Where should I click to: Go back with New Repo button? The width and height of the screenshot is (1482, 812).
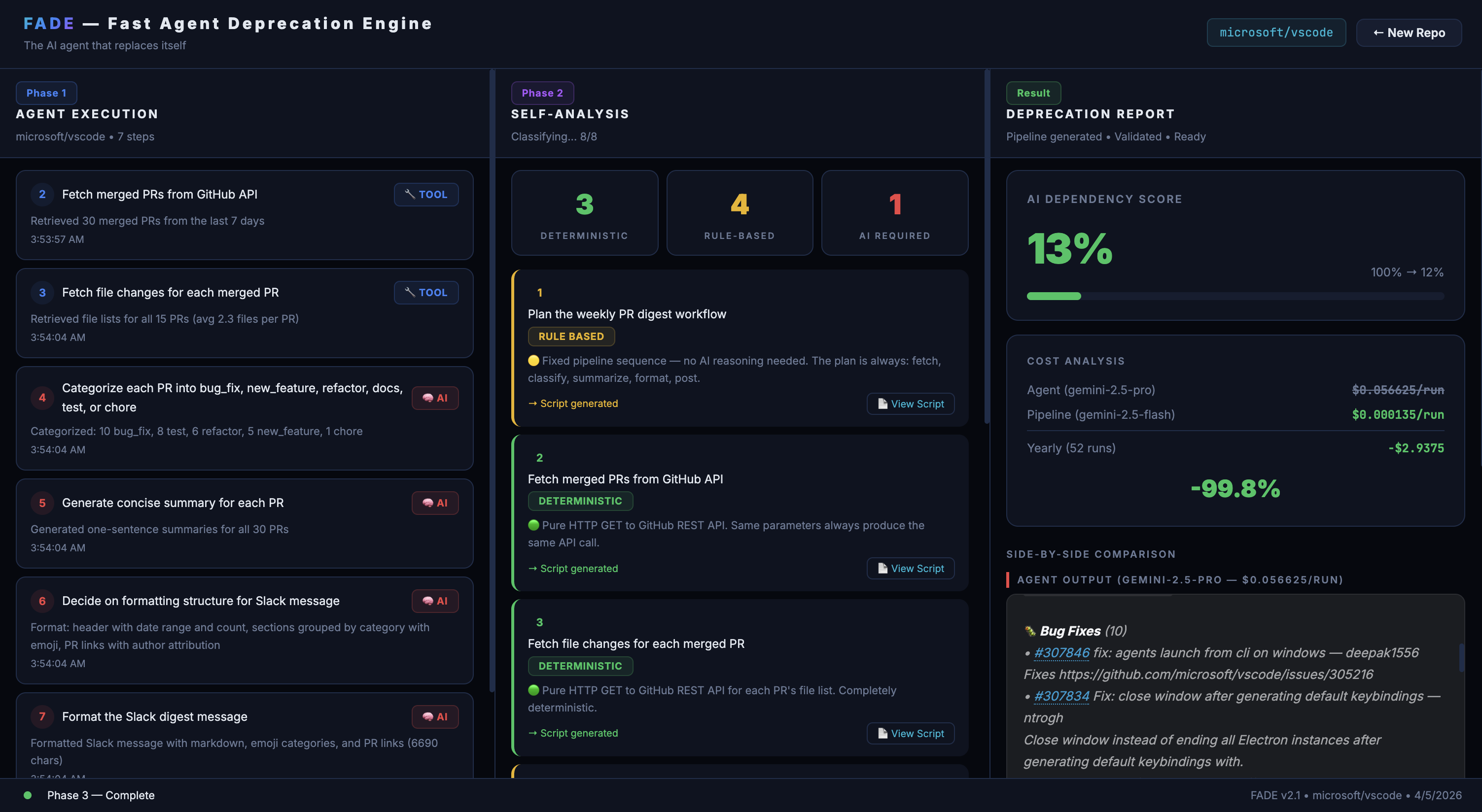[1409, 33]
